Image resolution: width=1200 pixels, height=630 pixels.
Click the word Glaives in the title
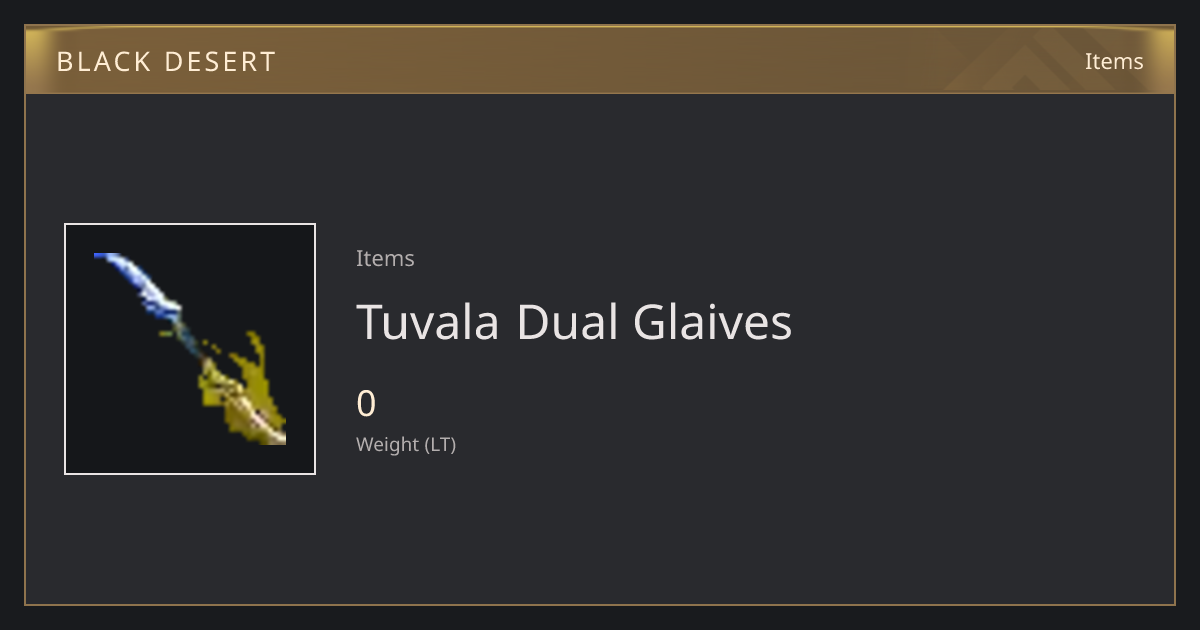tap(713, 322)
